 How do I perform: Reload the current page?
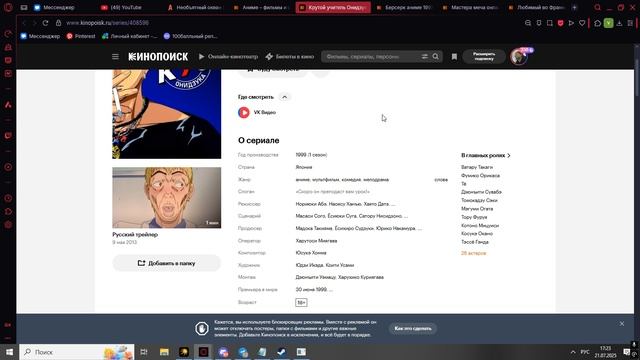point(45,23)
